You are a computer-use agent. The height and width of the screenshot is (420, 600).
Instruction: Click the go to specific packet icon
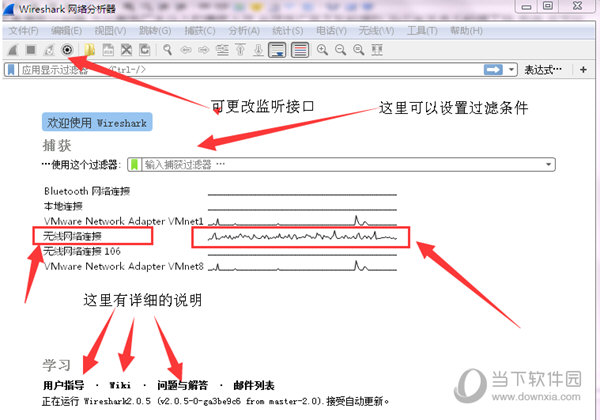(222, 50)
